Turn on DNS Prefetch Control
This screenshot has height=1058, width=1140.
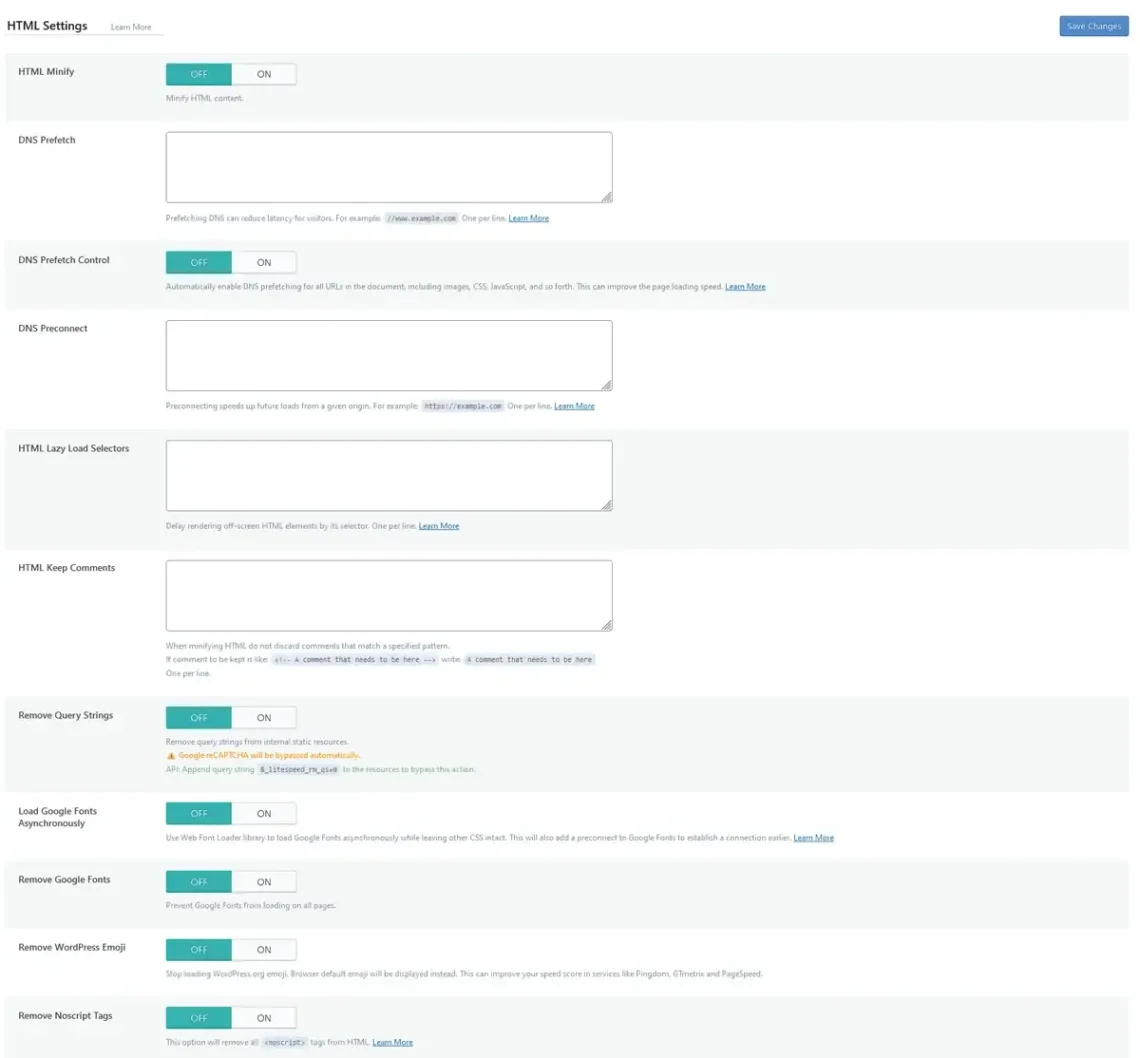point(264,262)
